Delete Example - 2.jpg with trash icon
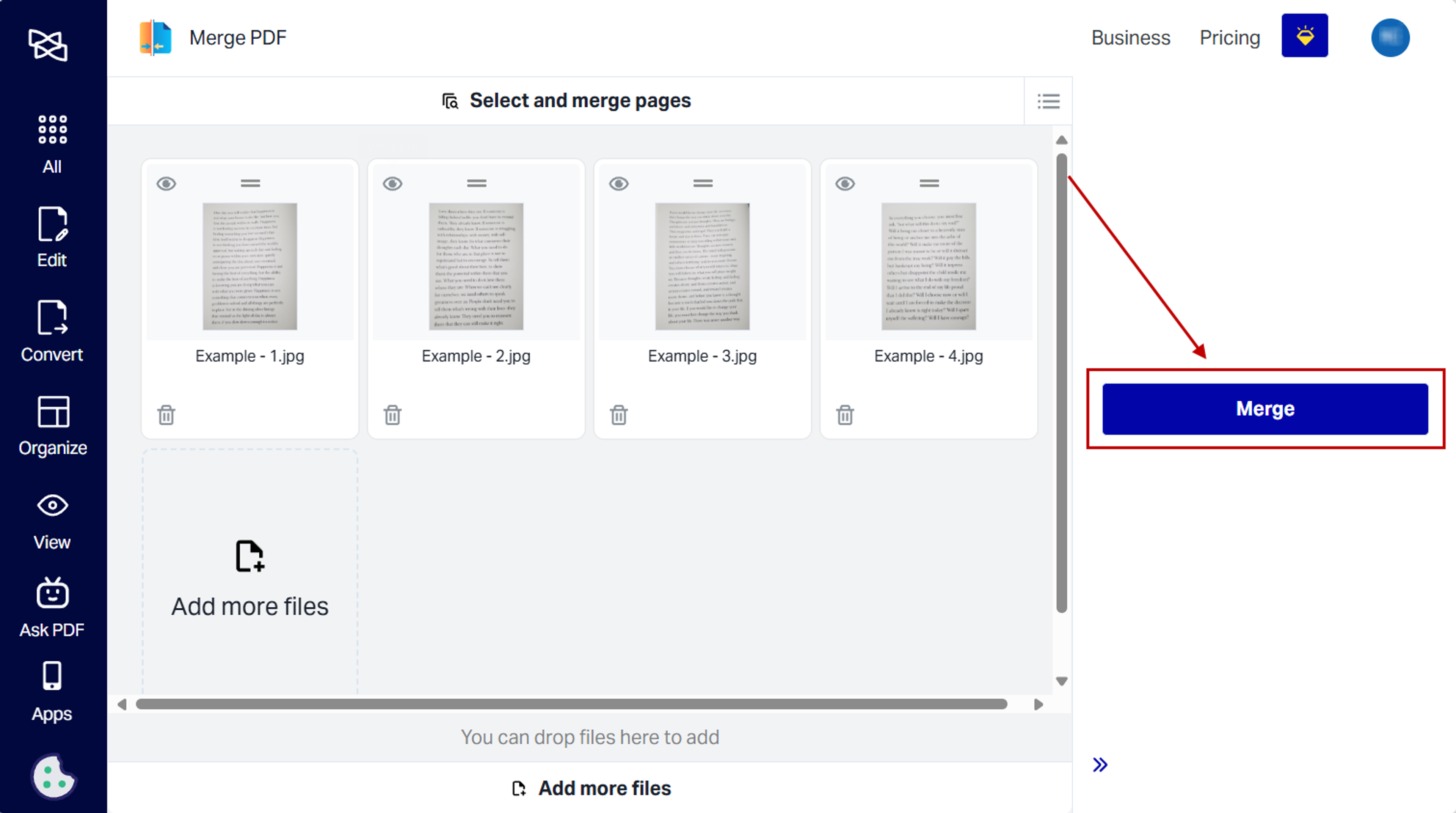 click(392, 415)
